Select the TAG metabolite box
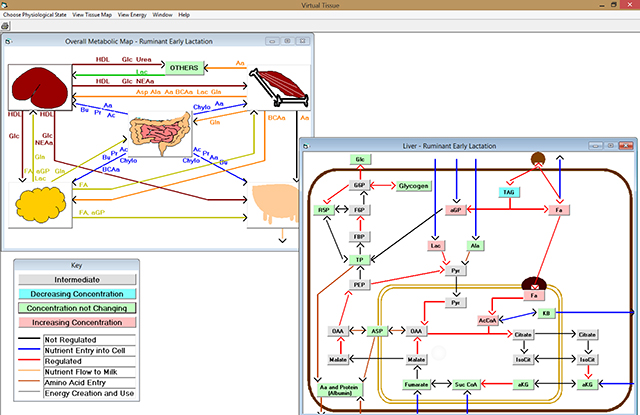Screen dimensions: 640x415 click(x=509, y=192)
